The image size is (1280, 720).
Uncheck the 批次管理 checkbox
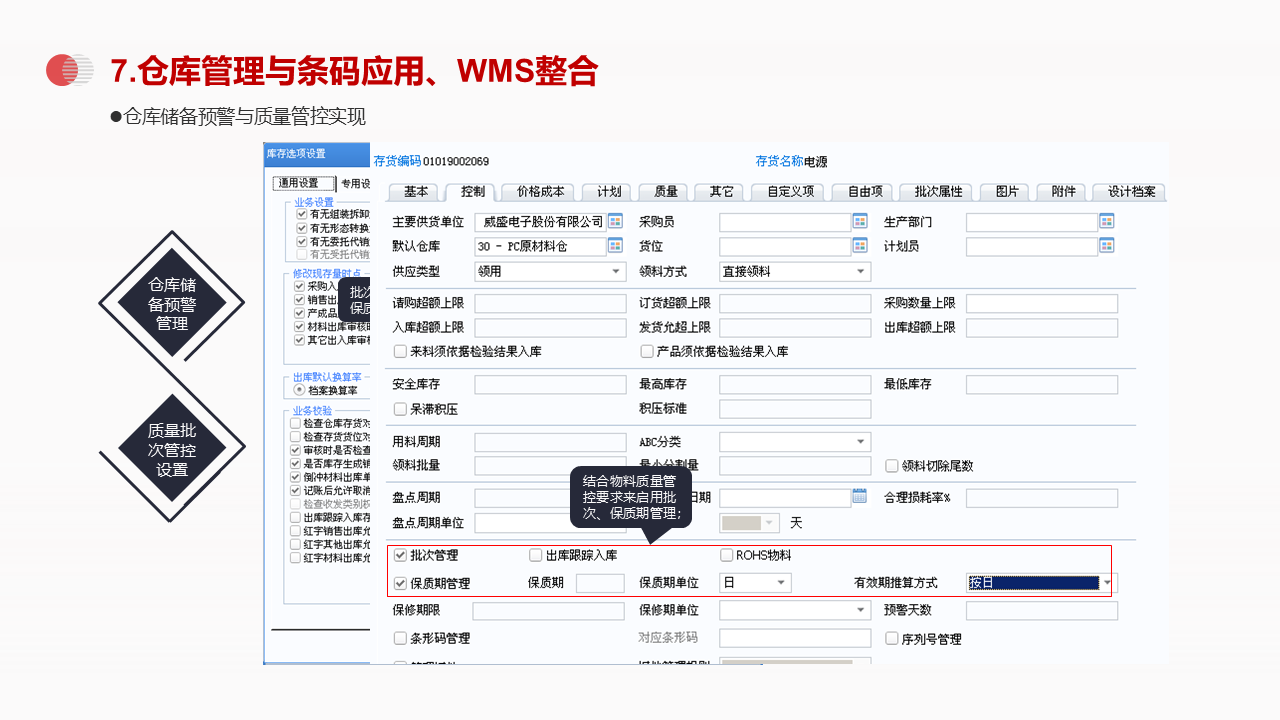pos(401,555)
